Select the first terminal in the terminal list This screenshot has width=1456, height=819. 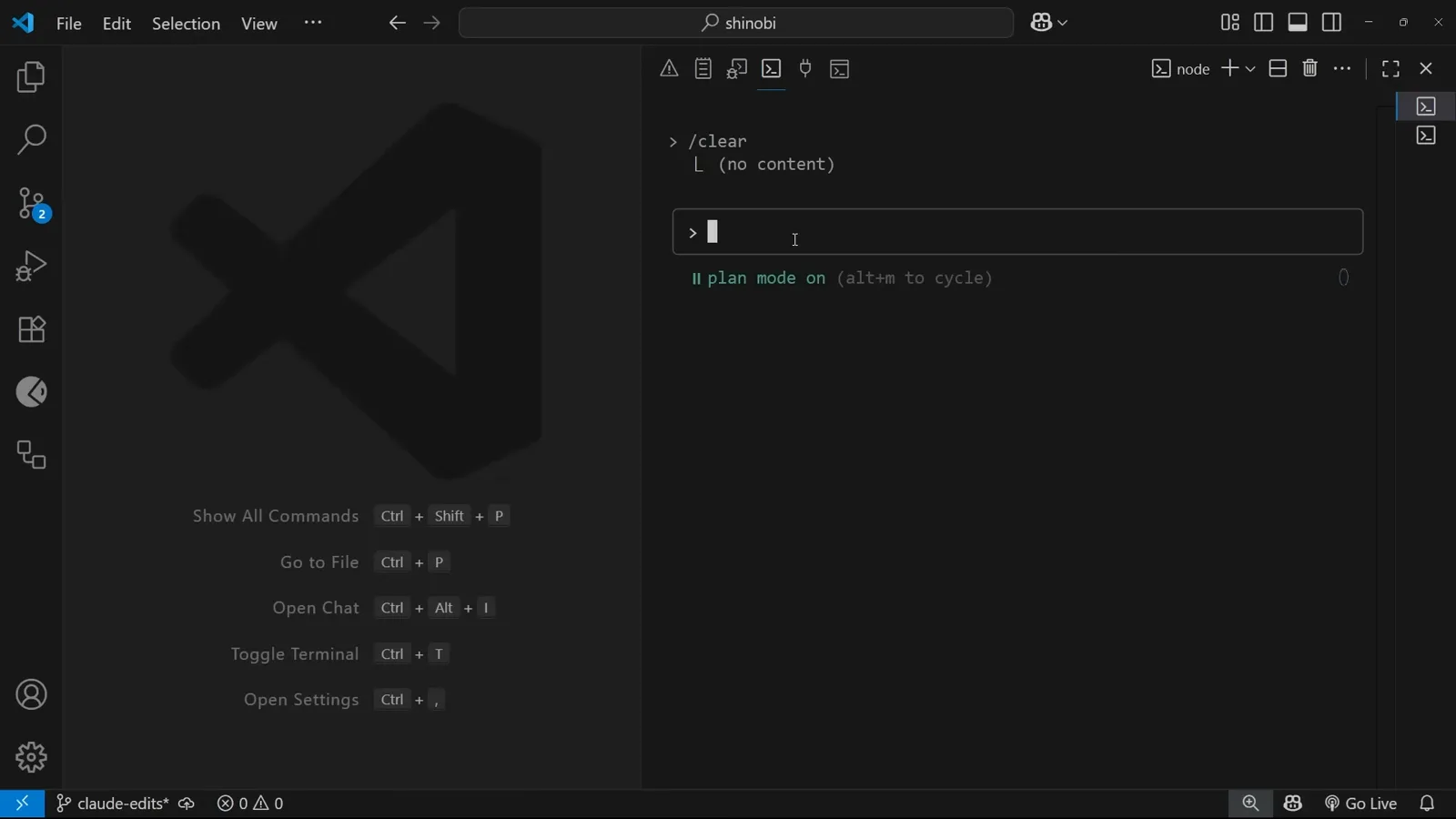(x=1426, y=106)
